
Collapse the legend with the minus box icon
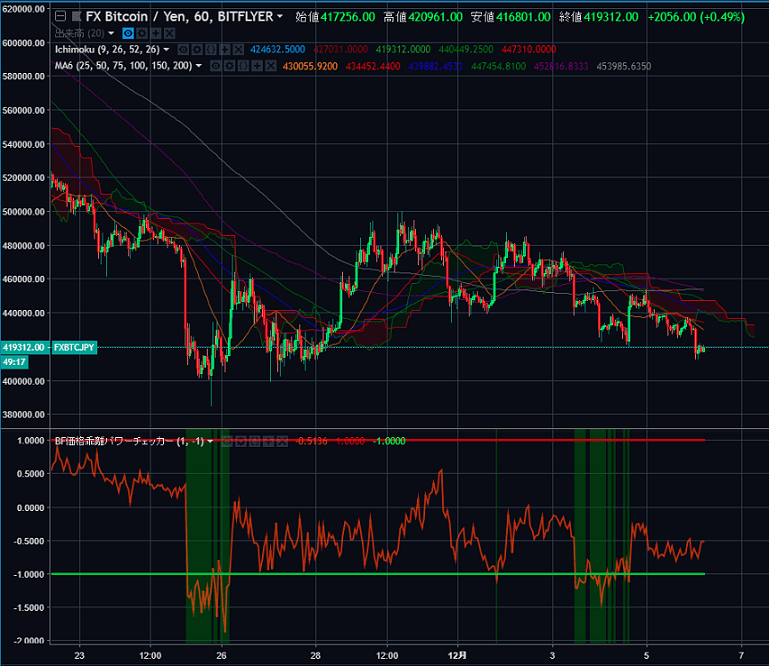point(60,17)
